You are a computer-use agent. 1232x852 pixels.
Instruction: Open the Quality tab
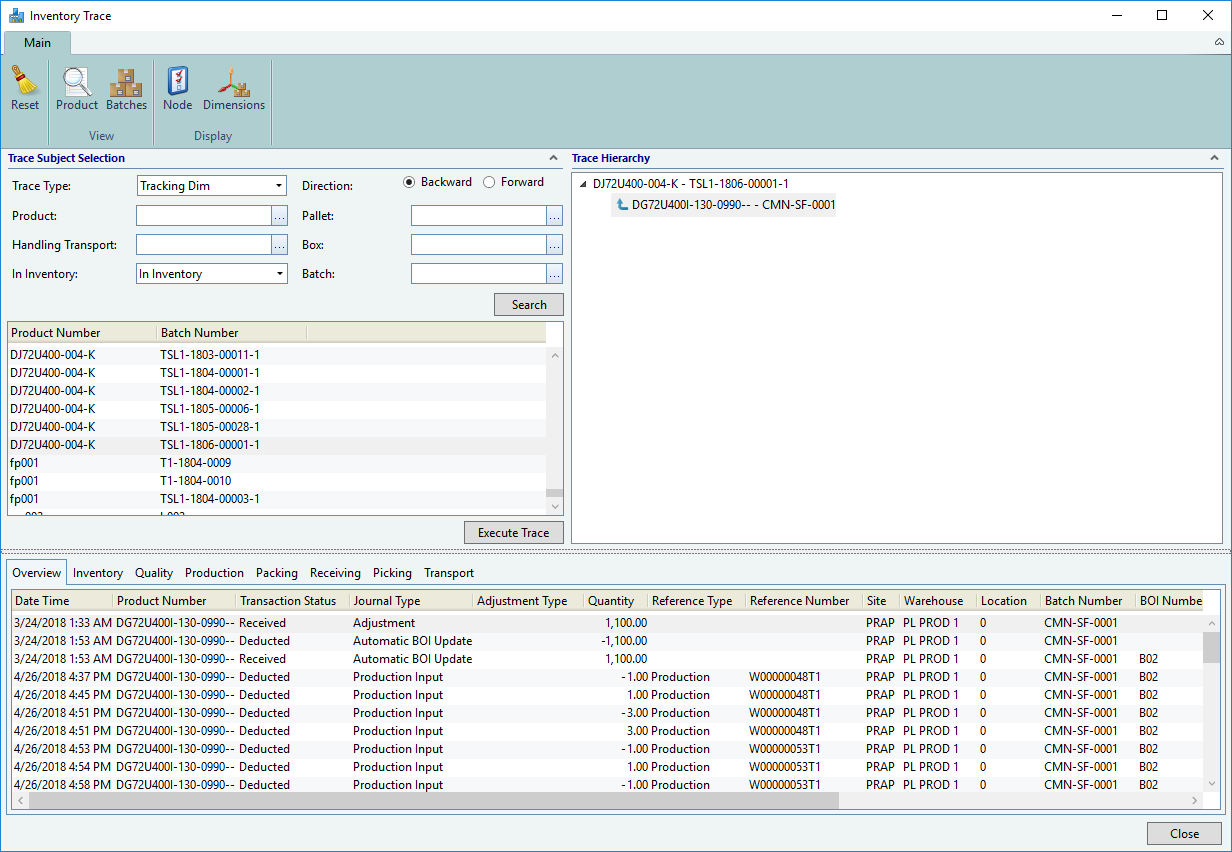[x=154, y=573]
